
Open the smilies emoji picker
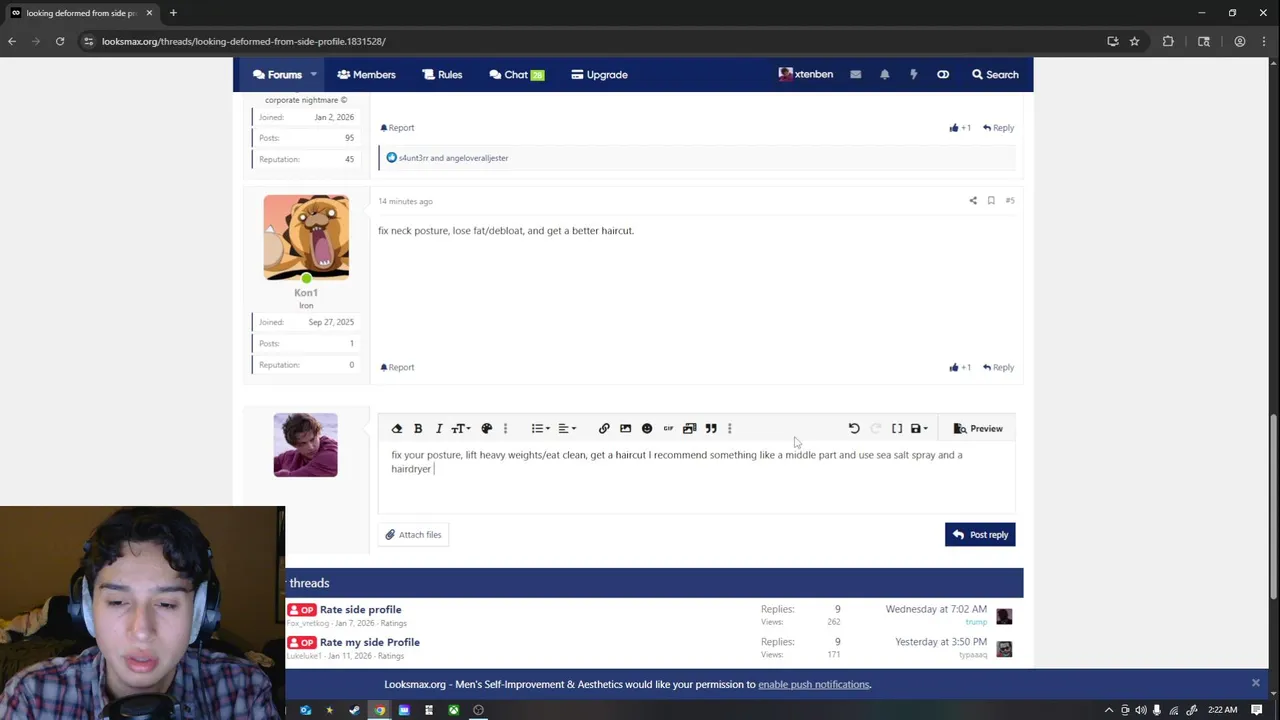pos(647,428)
